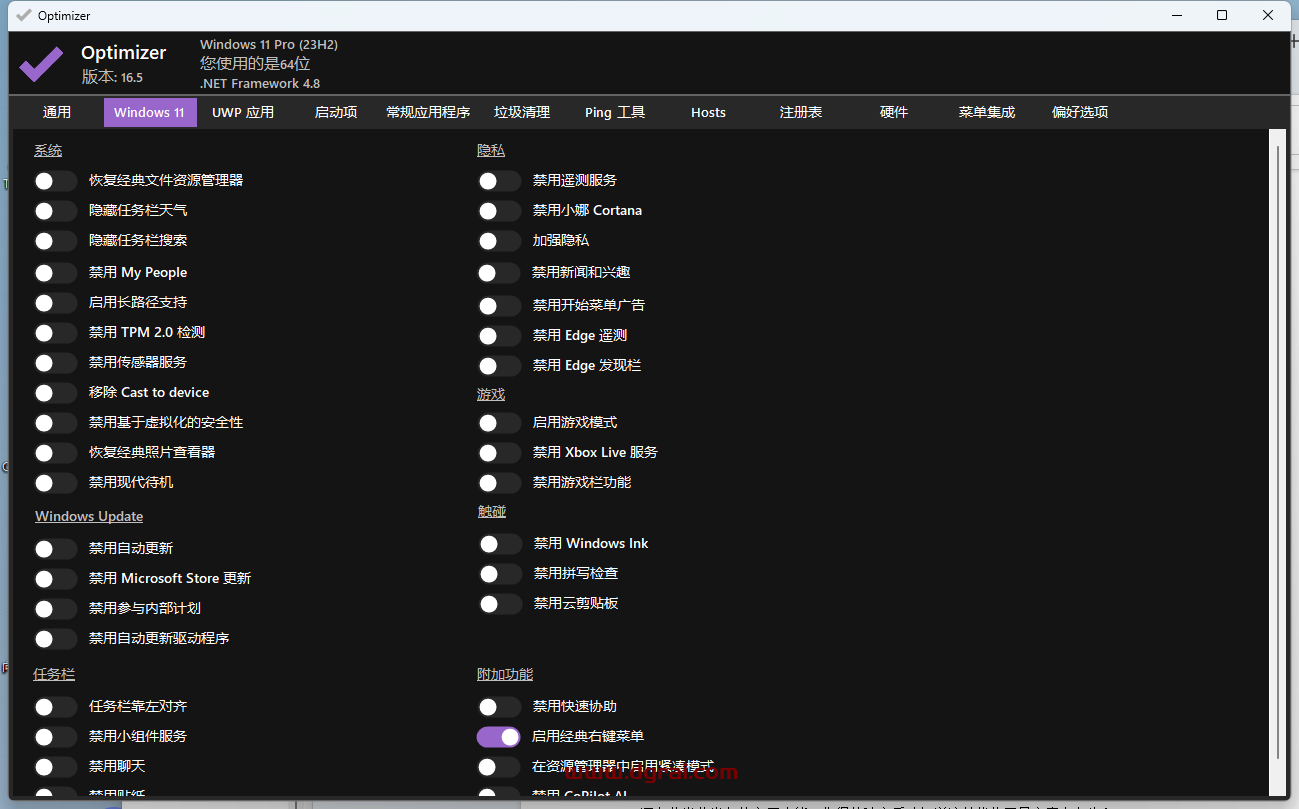Switch to the Ping 工具 tab
Viewport: 1299px width, 809px height.
pyautogui.click(x=615, y=112)
